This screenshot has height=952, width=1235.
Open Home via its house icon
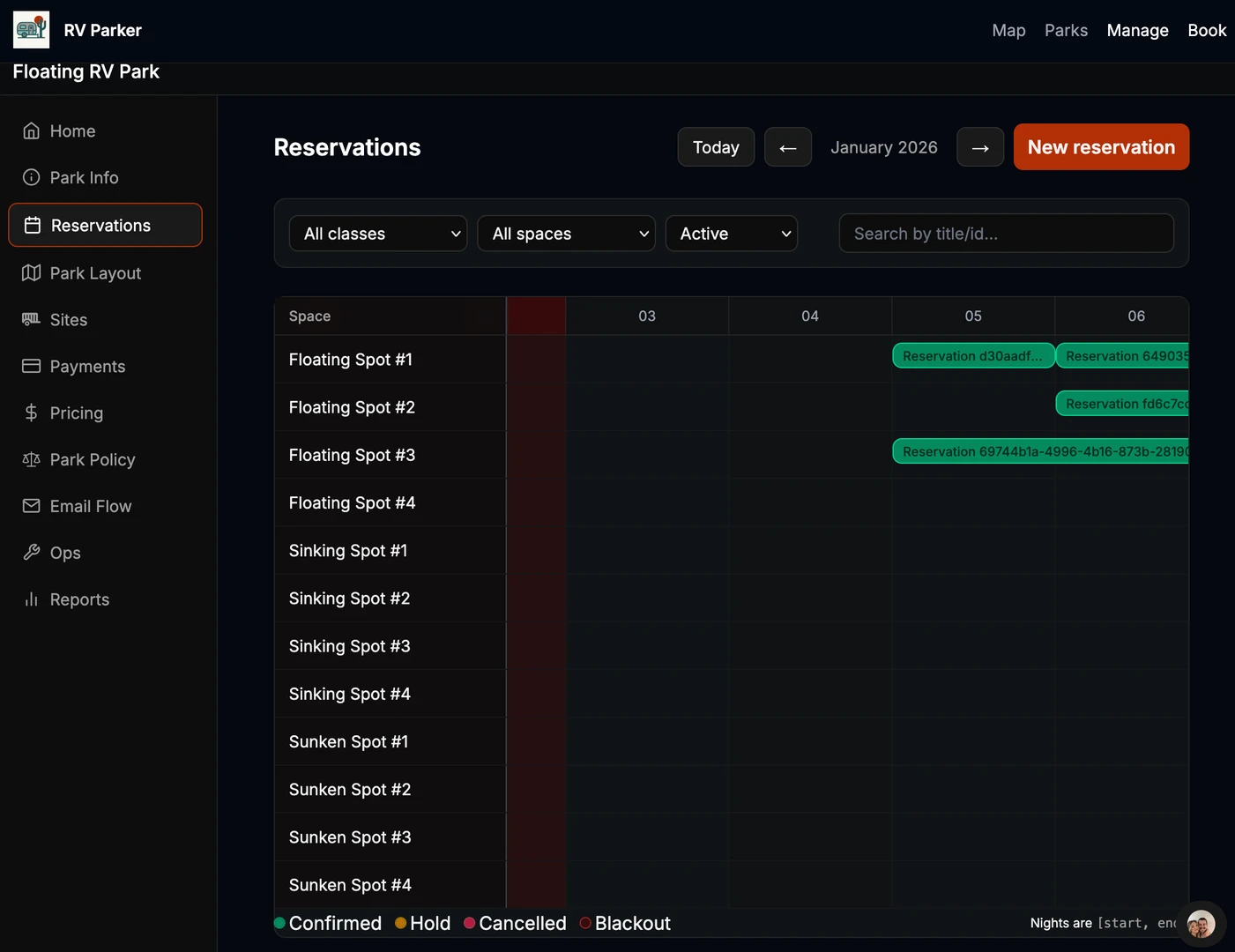click(32, 131)
